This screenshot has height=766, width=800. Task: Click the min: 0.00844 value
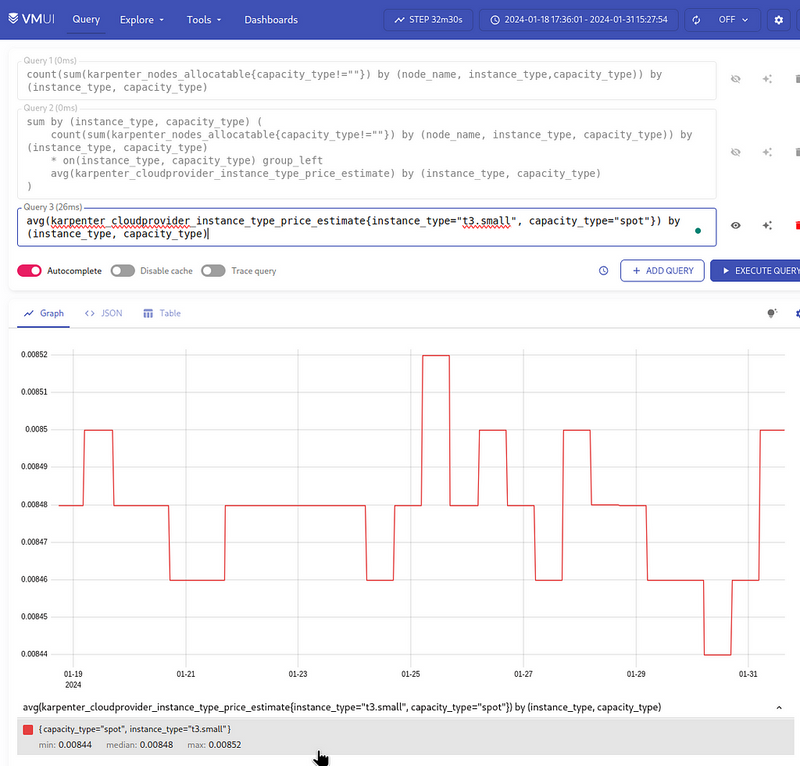(65, 745)
